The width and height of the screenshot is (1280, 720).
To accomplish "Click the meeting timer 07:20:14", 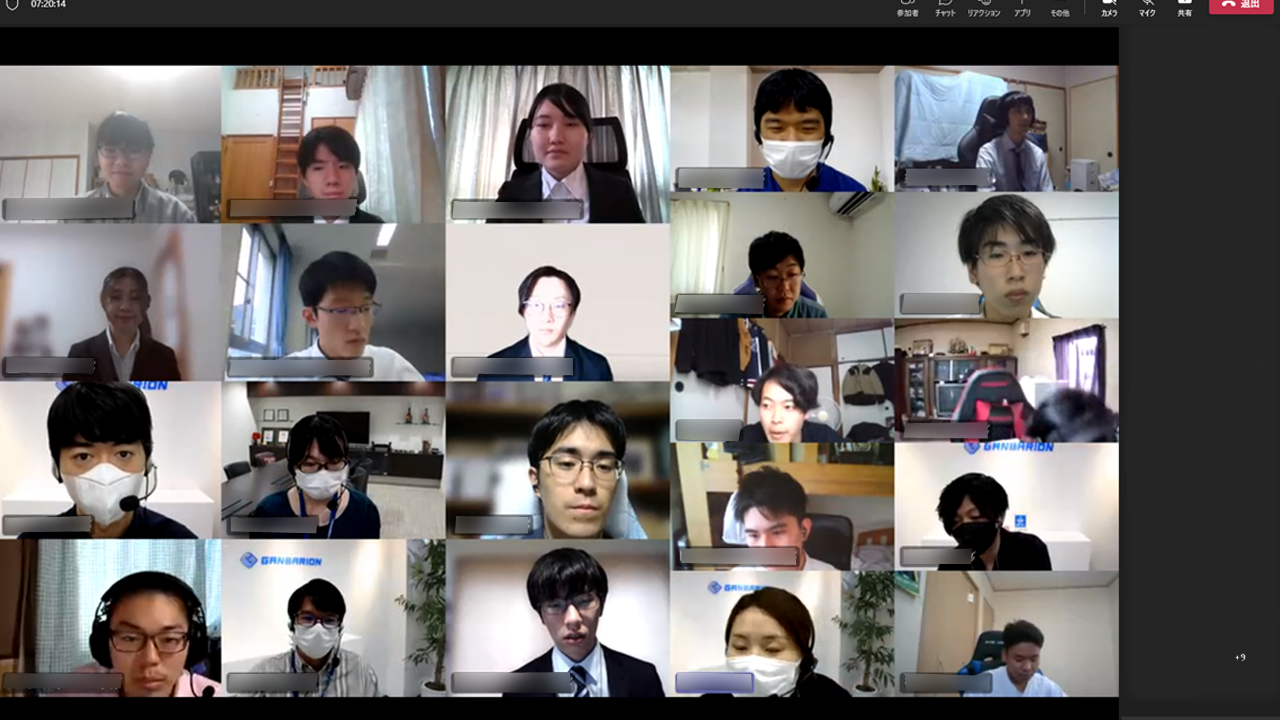I will 48,5.
